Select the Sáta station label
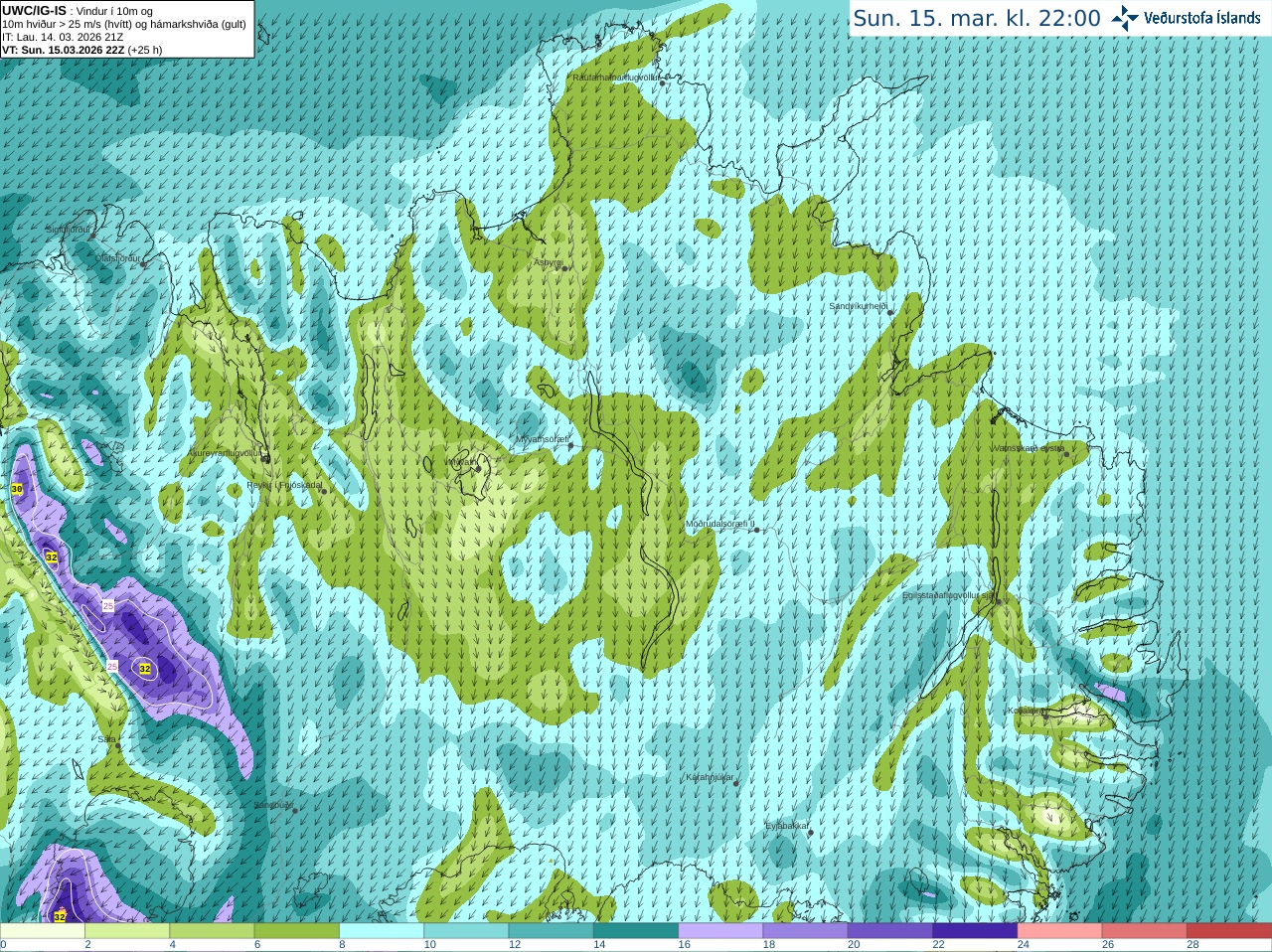This screenshot has width=1272, height=952. (105, 739)
